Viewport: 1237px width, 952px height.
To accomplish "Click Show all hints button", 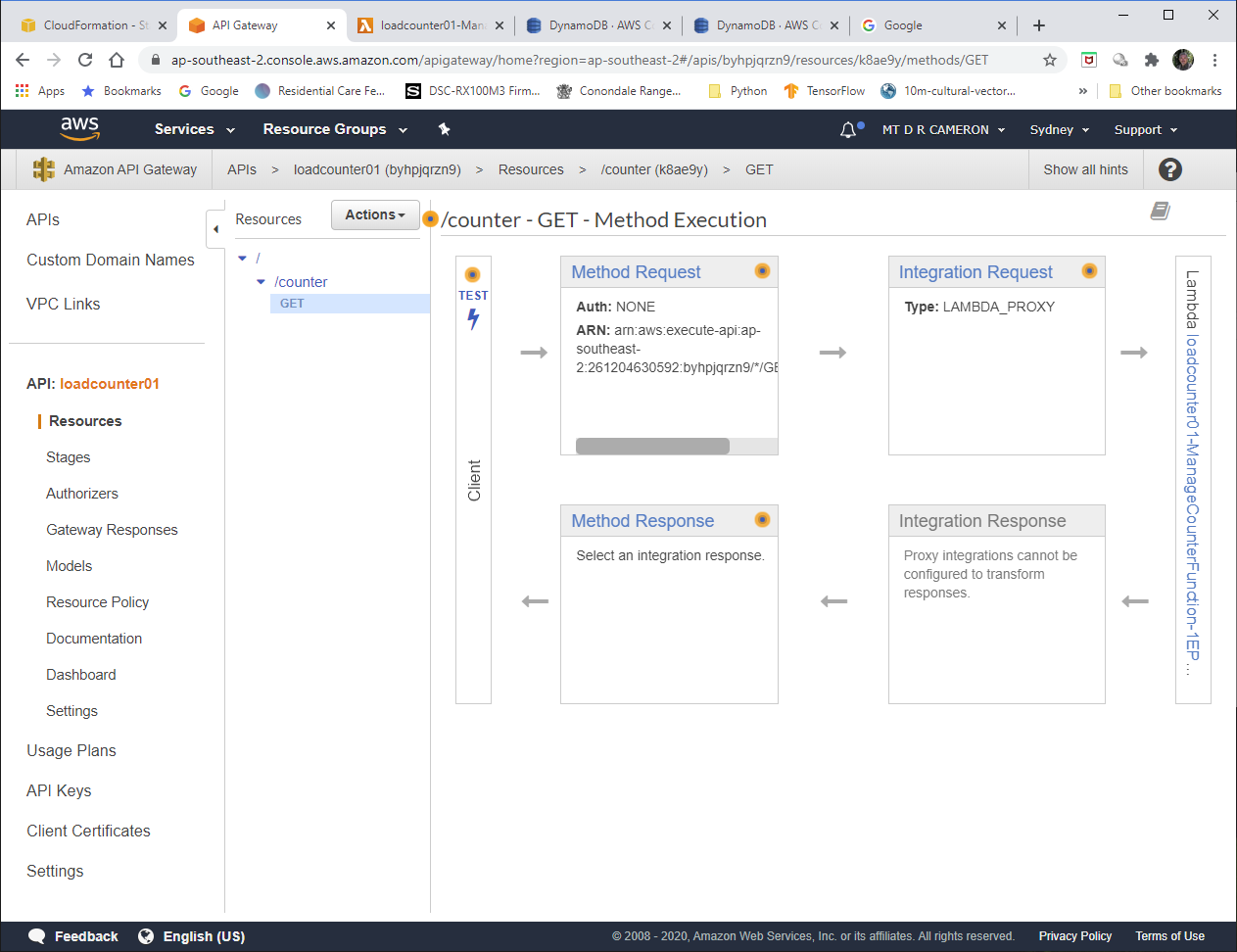I will [x=1085, y=169].
